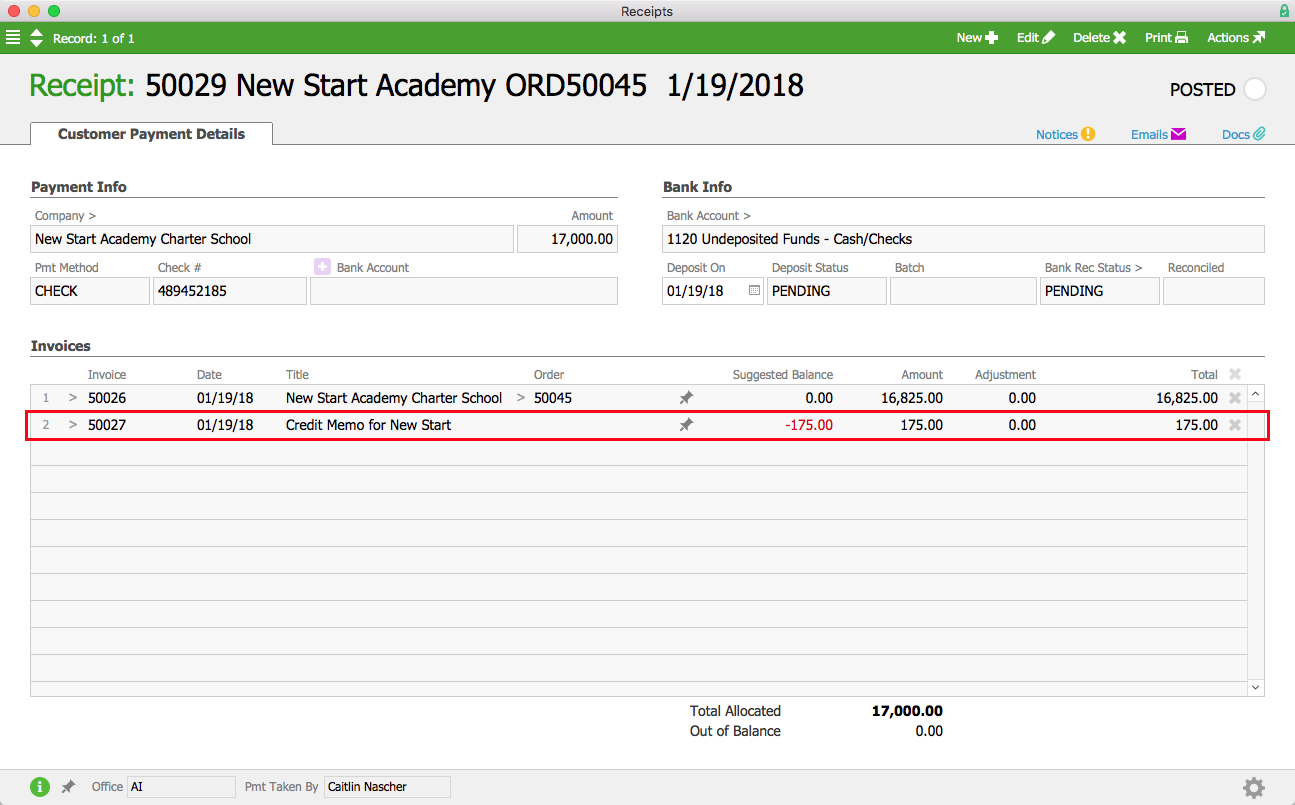Open Docs attachments link
This screenshot has height=805, width=1295.
(x=1244, y=134)
